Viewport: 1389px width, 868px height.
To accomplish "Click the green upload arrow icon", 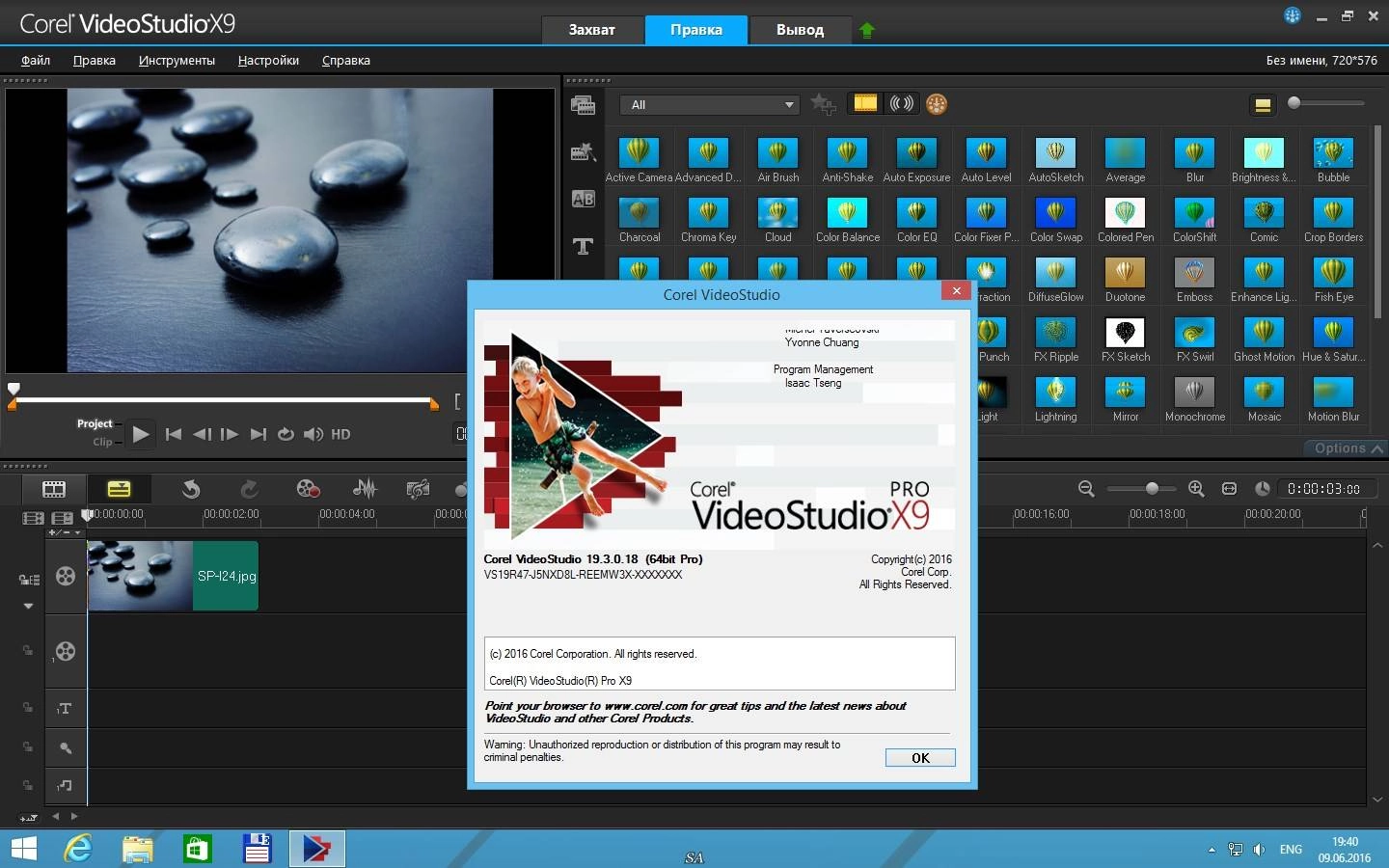I will pos(866,31).
